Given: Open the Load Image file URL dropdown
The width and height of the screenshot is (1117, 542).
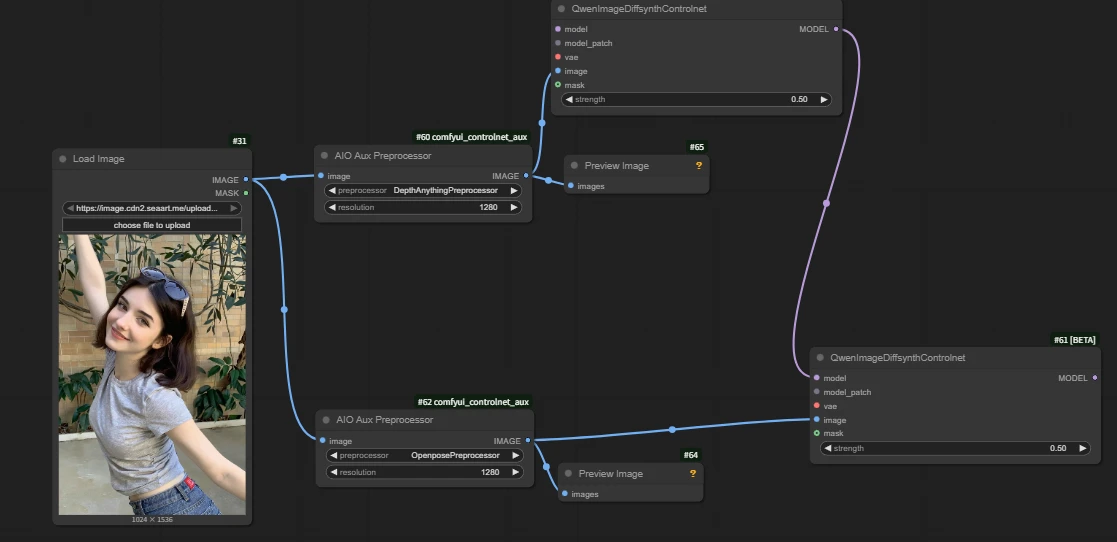Looking at the screenshot, I should click(x=152, y=208).
